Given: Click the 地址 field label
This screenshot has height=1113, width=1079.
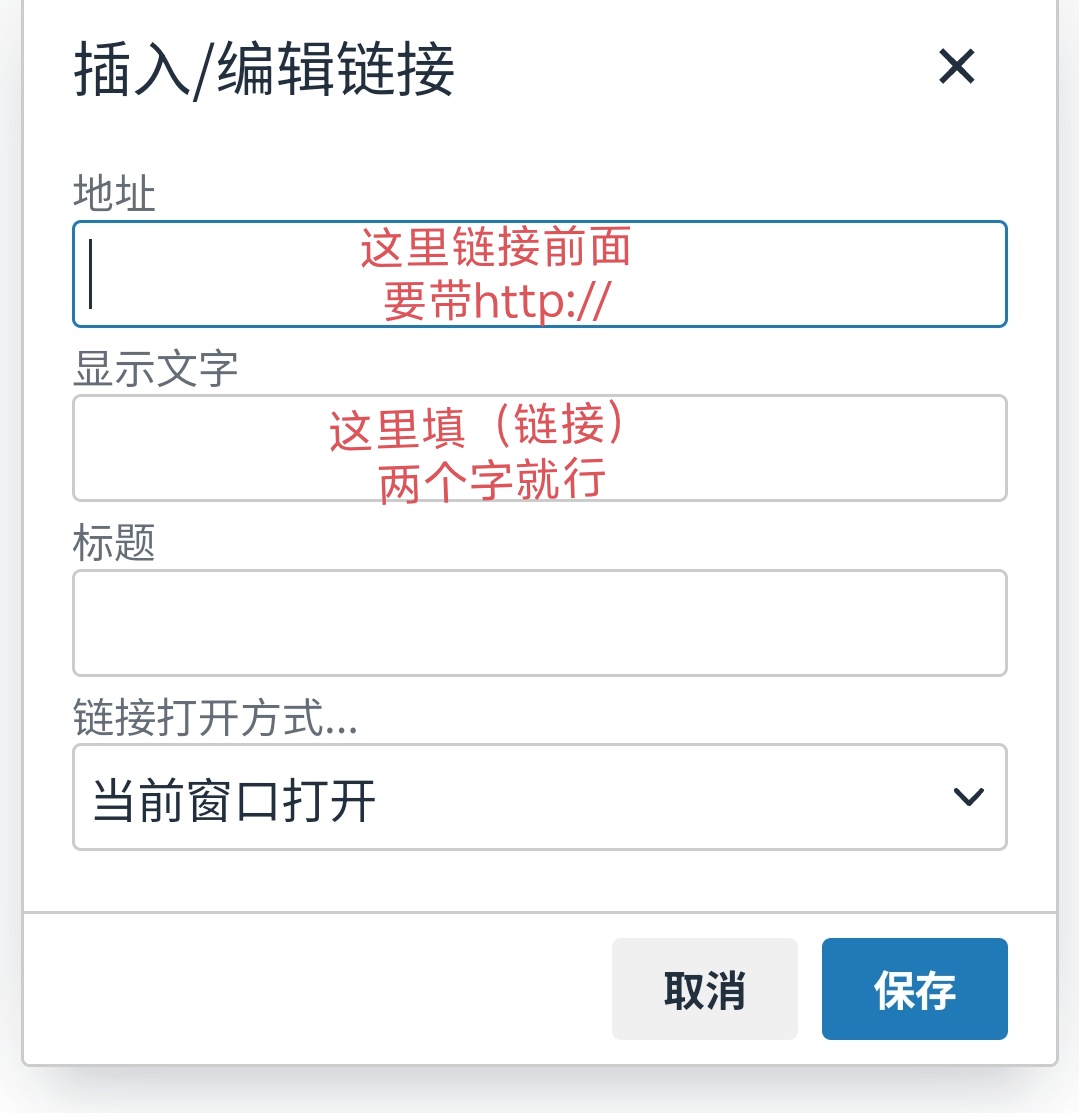Looking at the screenshot, I should coord(114,194).
